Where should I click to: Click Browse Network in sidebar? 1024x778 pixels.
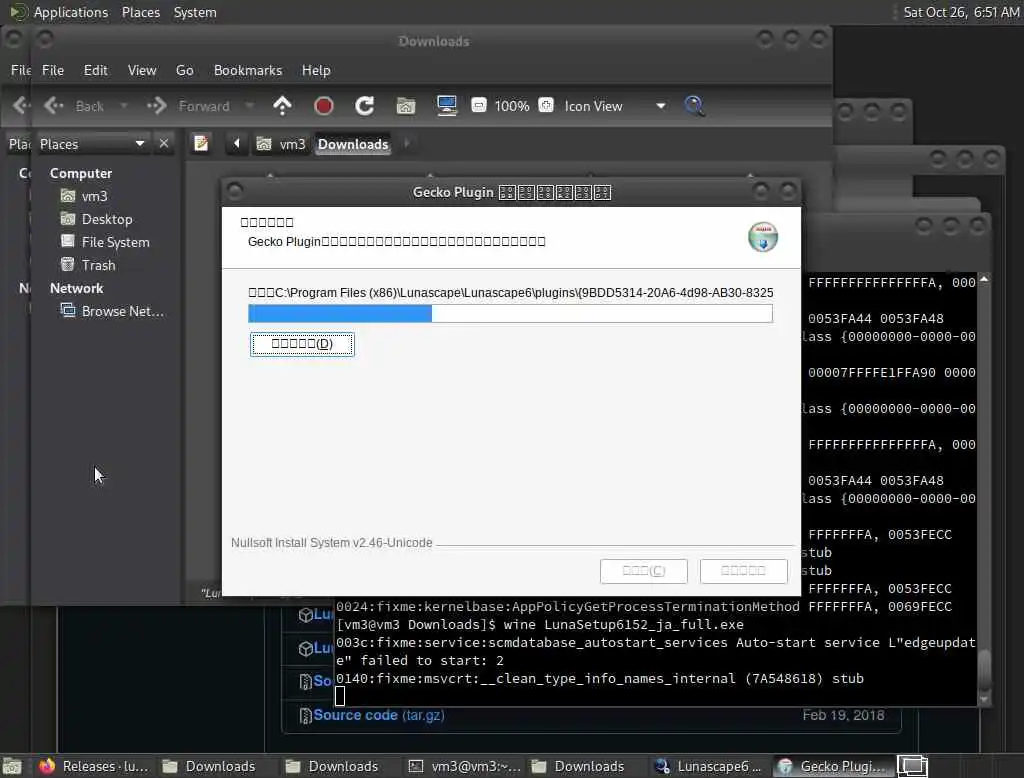click(112, 311)
